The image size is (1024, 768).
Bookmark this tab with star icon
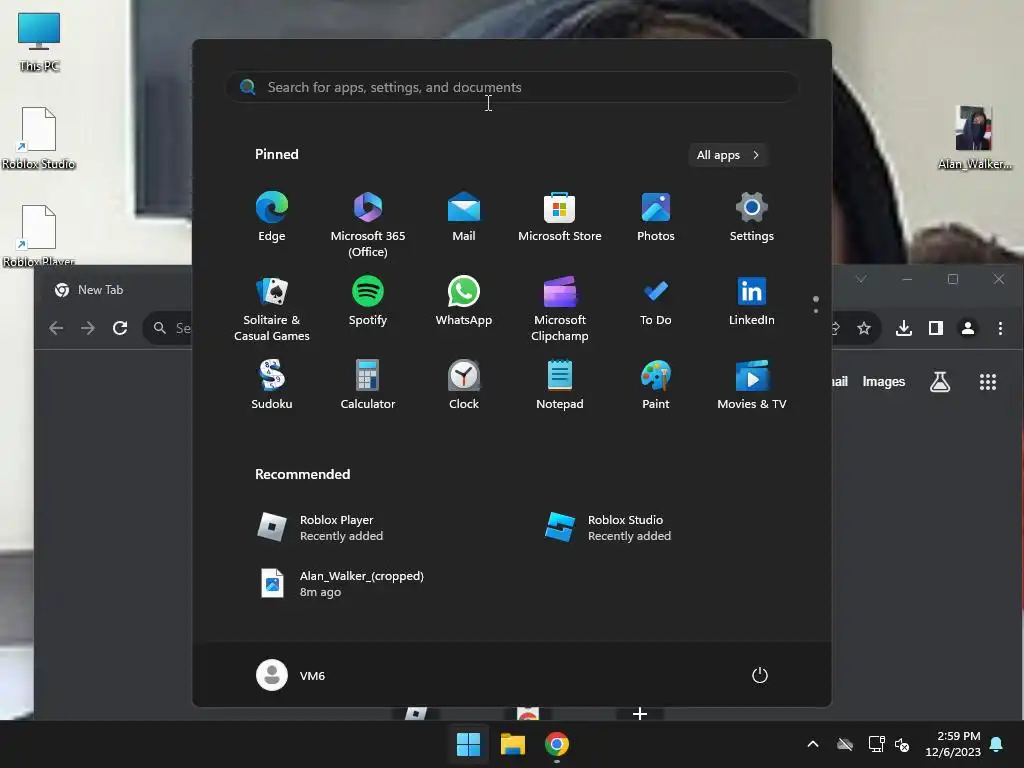click(864, 328)
